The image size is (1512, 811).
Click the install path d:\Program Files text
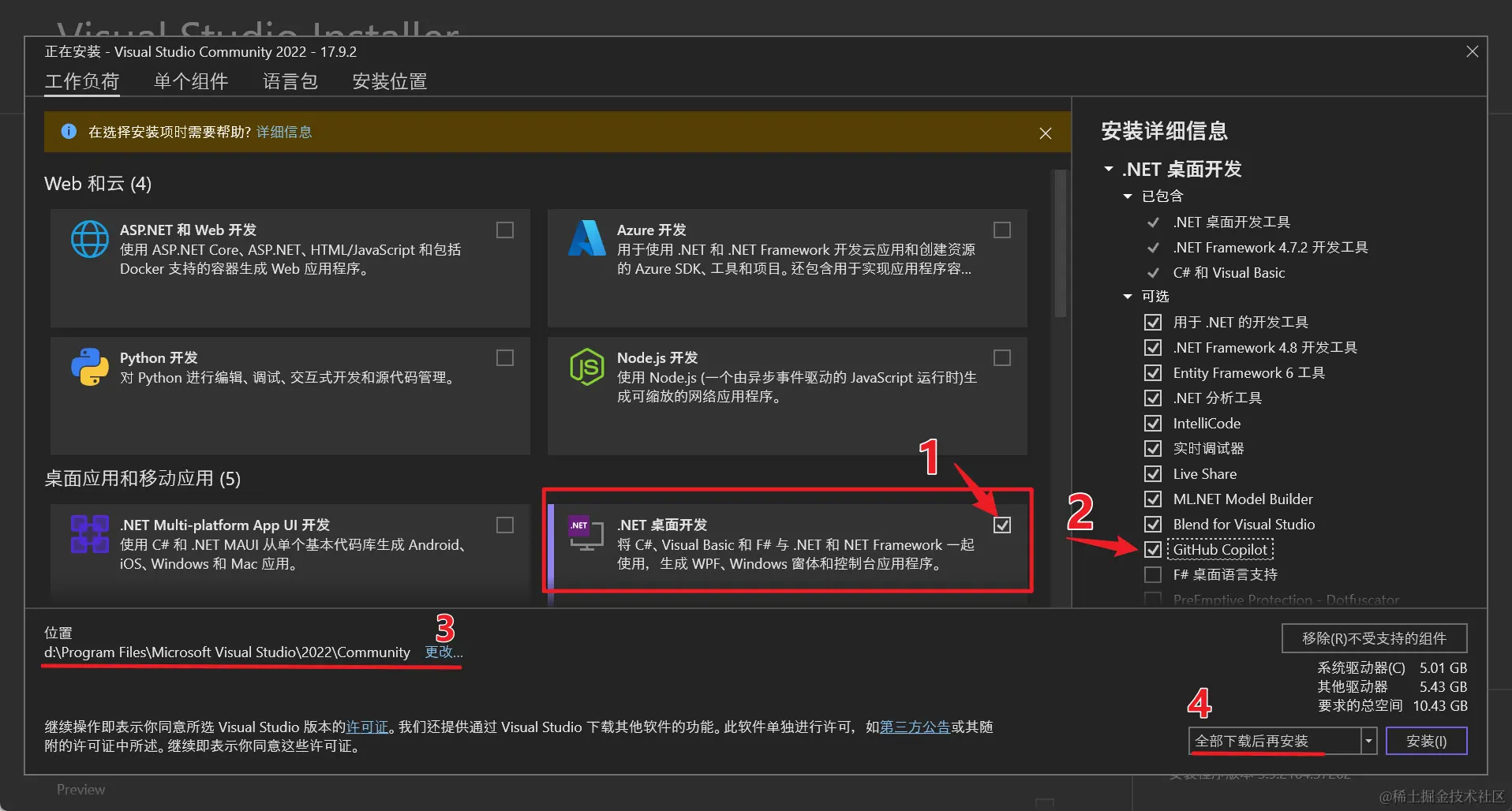pyautogui.click(x=227, y=652)
